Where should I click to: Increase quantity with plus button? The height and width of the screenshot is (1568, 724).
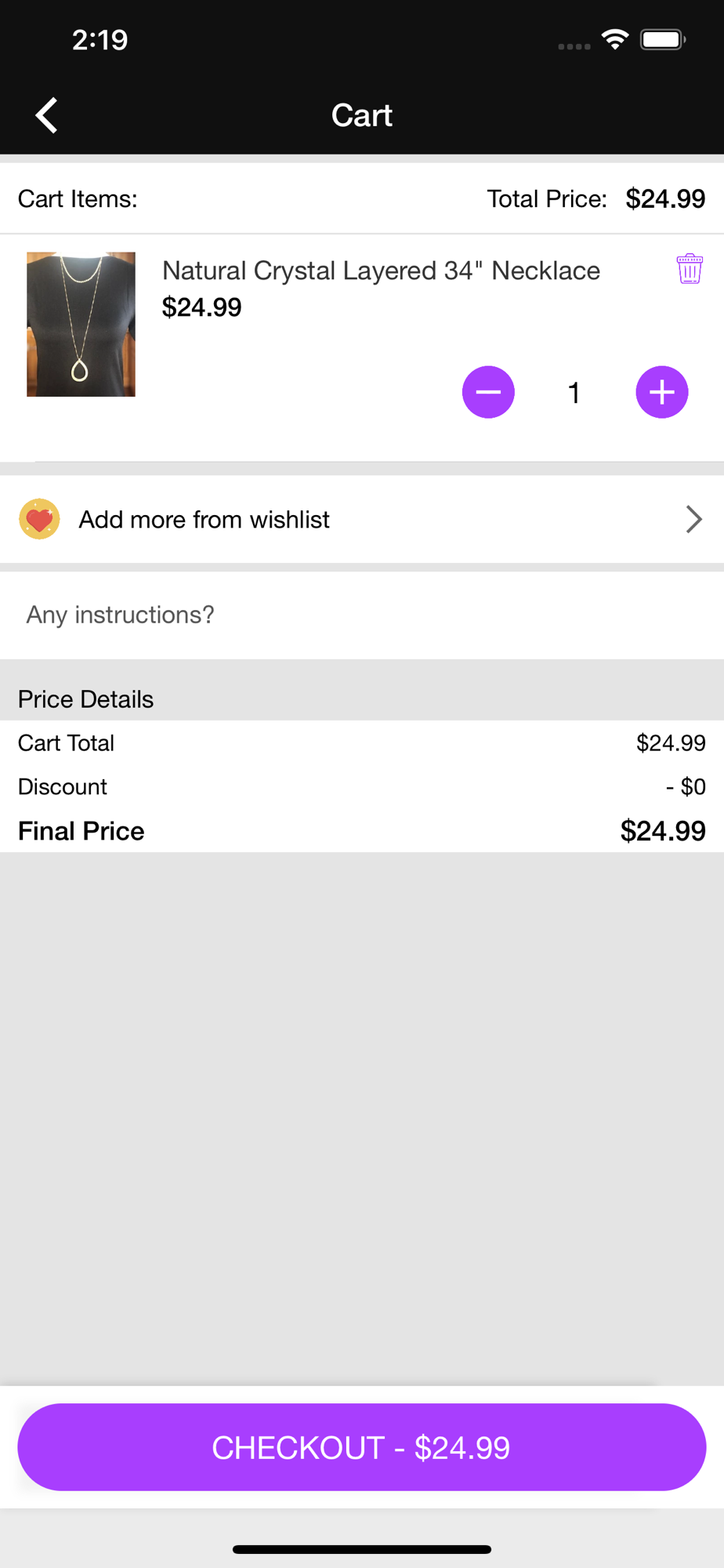662,392
